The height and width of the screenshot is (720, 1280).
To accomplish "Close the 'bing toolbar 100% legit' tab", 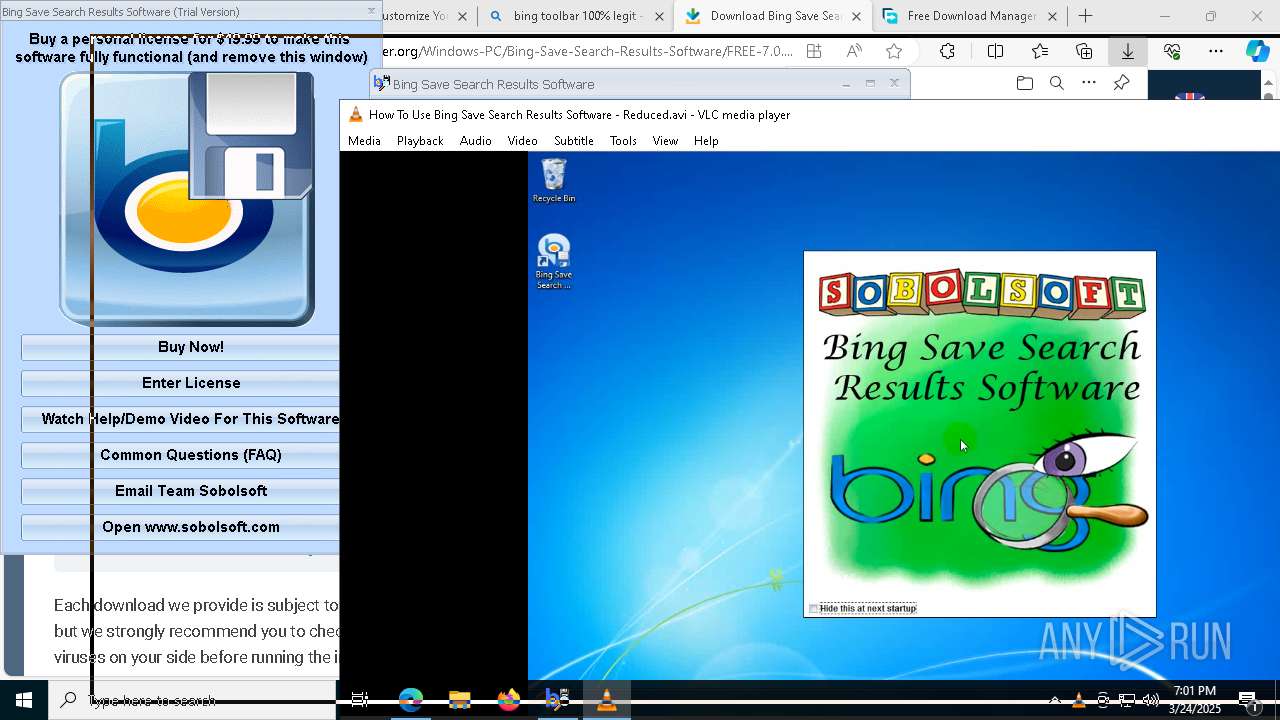I will 659,16.
